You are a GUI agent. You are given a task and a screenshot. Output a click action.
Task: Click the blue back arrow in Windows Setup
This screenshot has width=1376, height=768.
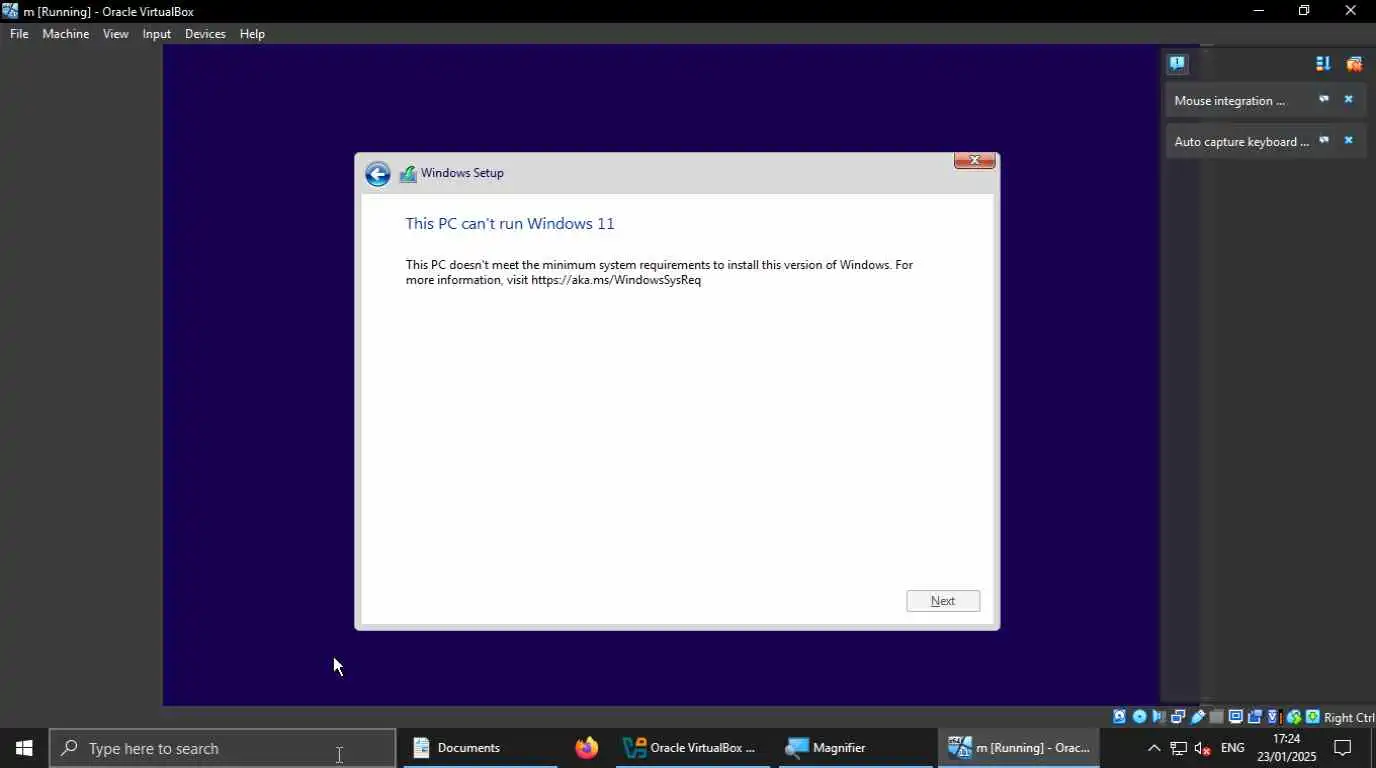pyautogui.click(x=377, y=175)
